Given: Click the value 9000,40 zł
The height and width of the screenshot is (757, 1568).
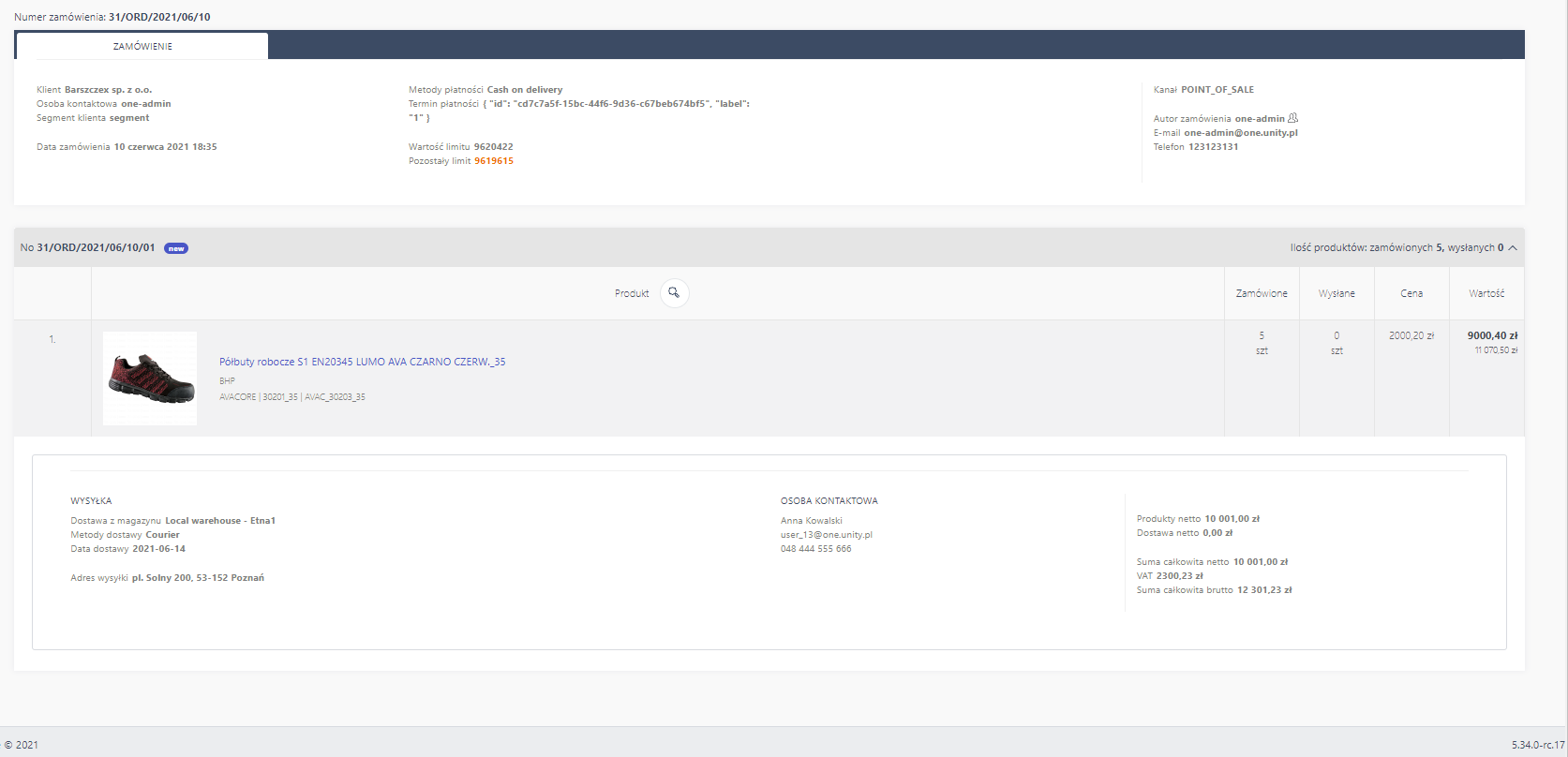Looking at the screenshot, I should pyautogui.click(x=1493, y=335).
